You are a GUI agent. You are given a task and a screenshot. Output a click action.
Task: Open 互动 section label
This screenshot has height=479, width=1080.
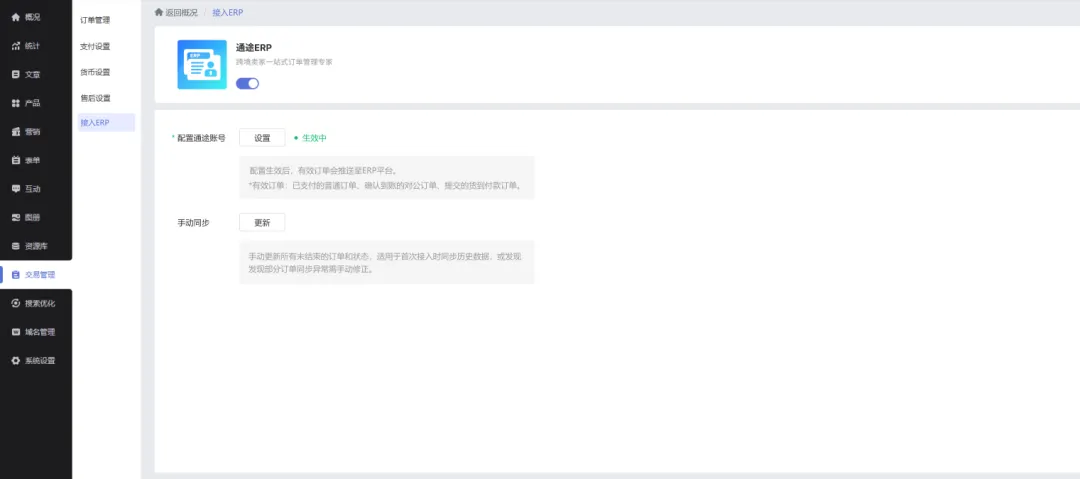pos(32,189)
